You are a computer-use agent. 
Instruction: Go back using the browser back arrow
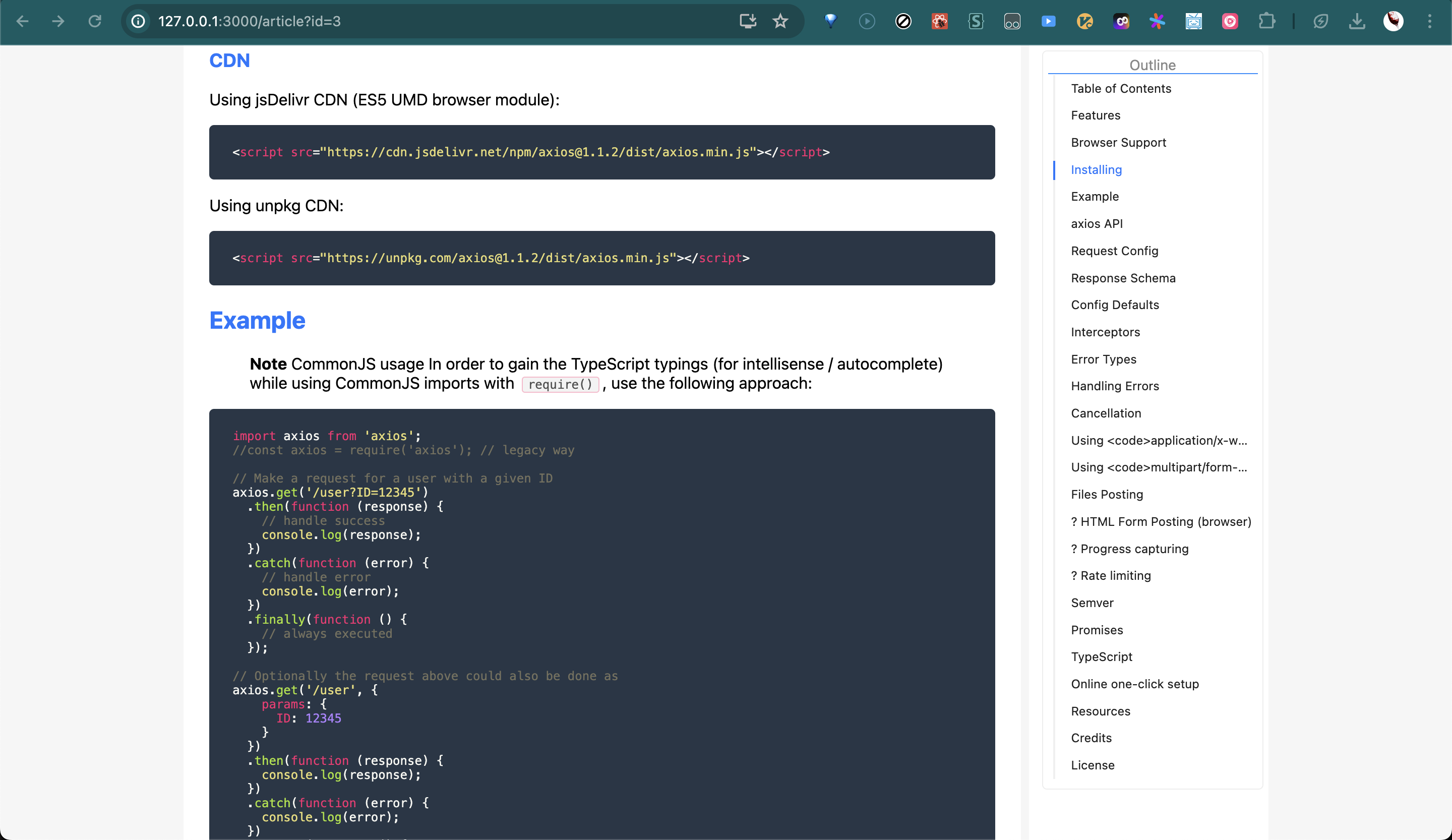tap(22, 21)
